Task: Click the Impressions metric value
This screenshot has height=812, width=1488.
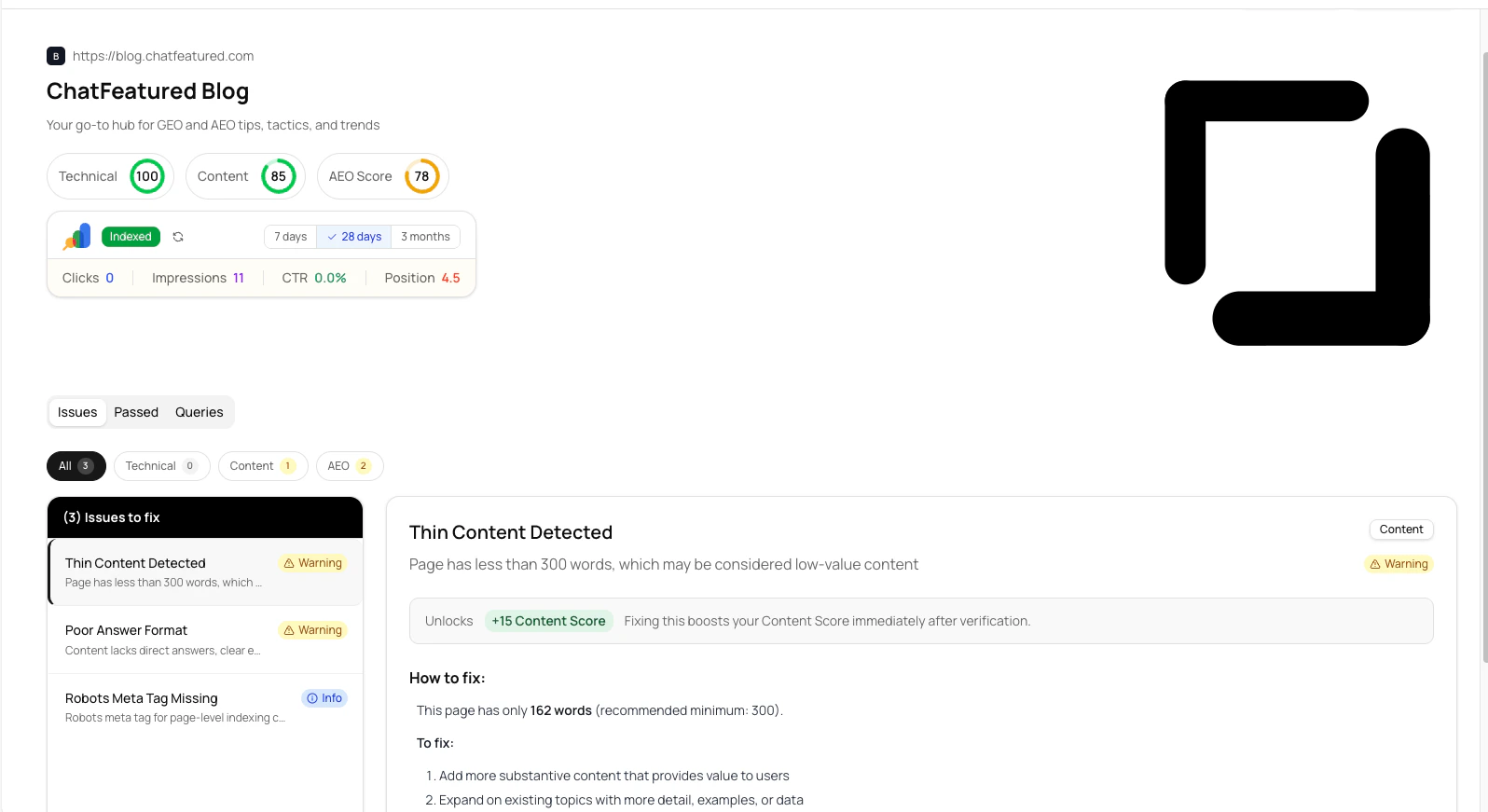Action: 239,278
